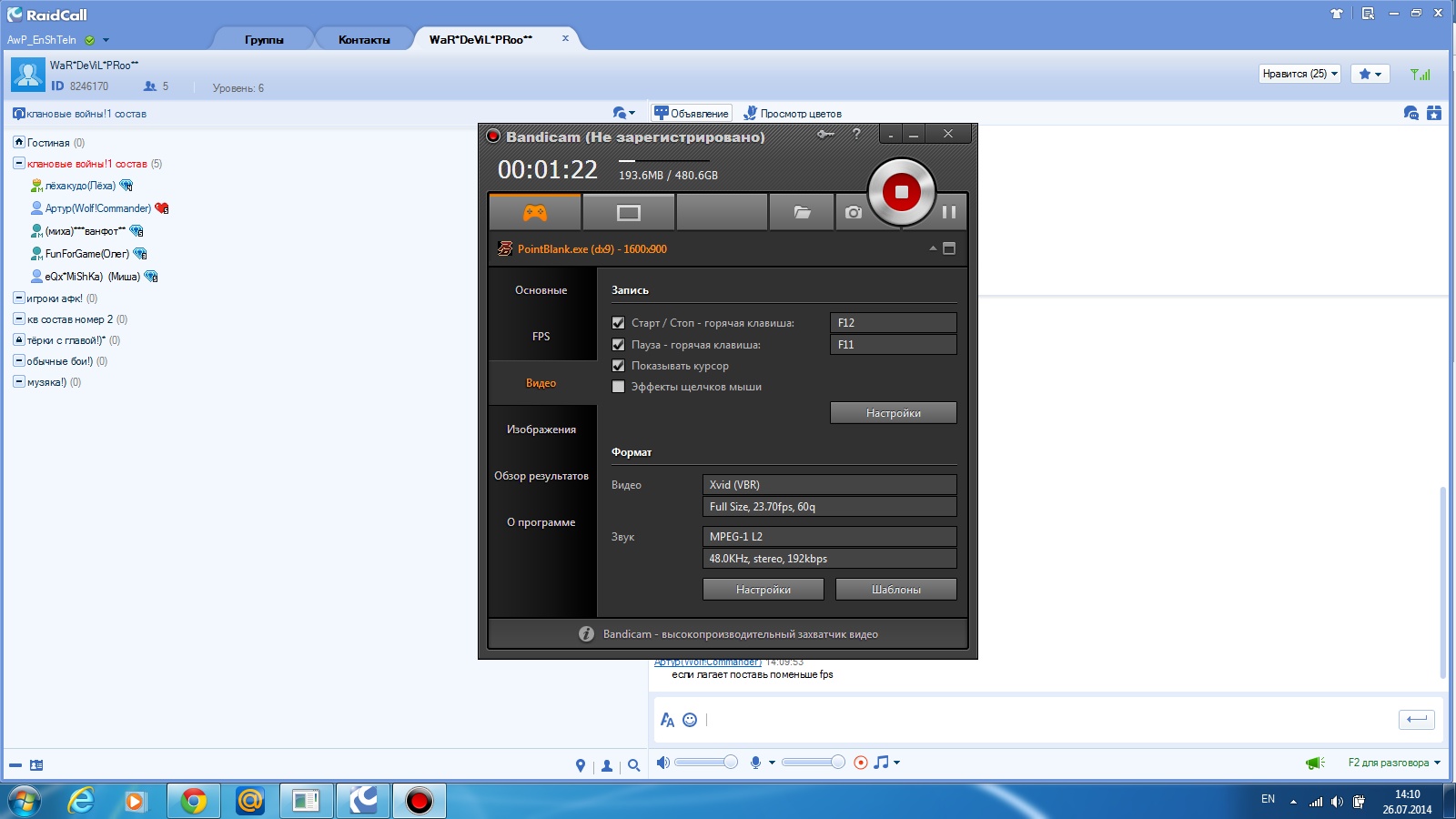Switch to RaidCall Контакты tab
This screenshot has height=819, width=1456.
pyautogui.click(x=364, y=39)
